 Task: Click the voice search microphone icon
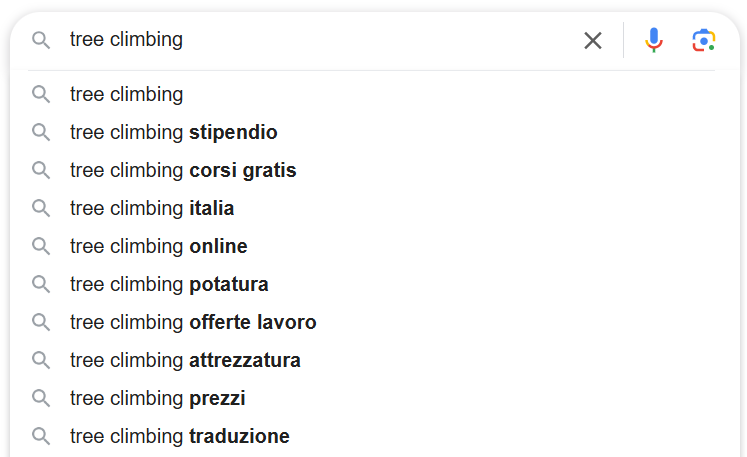click(654, 40)
